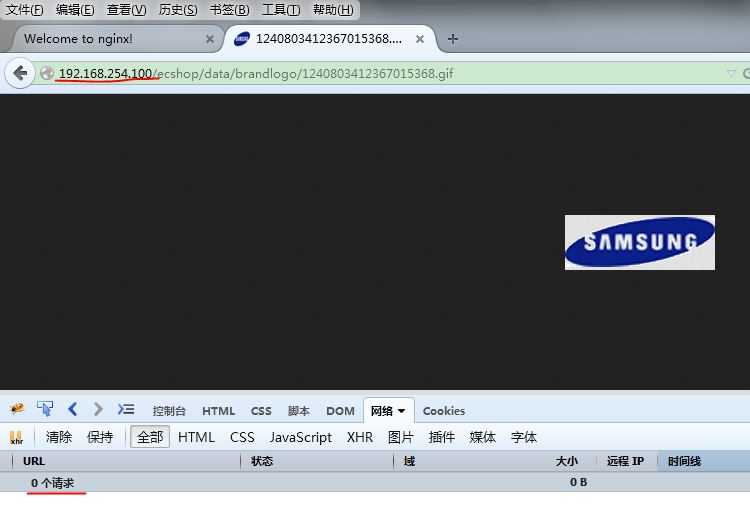Go forward in Firebug panel history

98,409
